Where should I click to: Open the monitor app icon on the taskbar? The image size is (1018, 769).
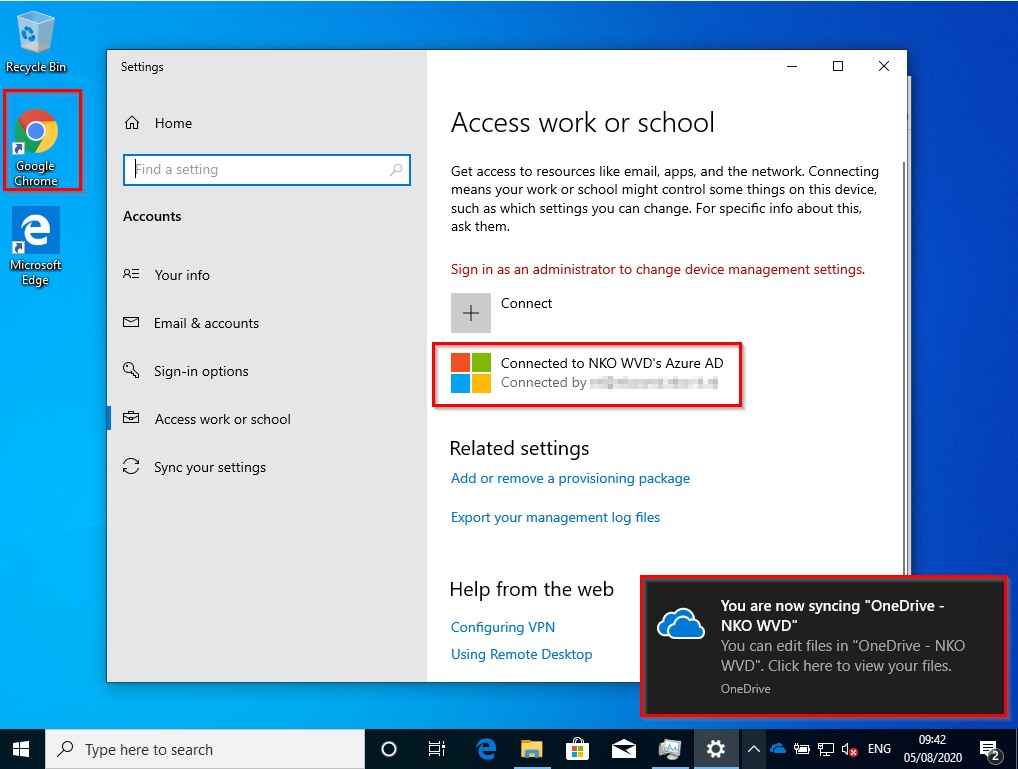(669, 750)
